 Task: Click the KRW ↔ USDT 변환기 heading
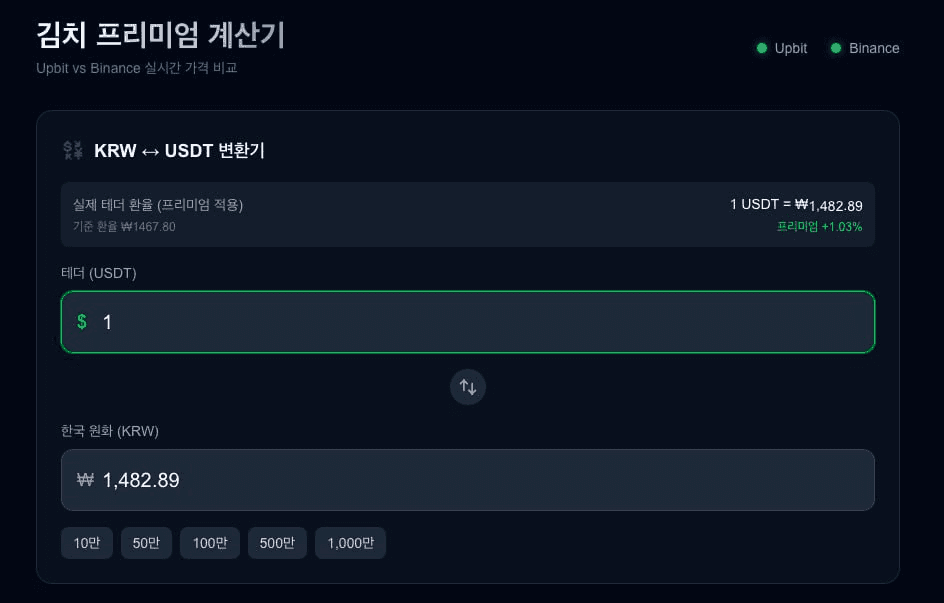tap(179, 151)
